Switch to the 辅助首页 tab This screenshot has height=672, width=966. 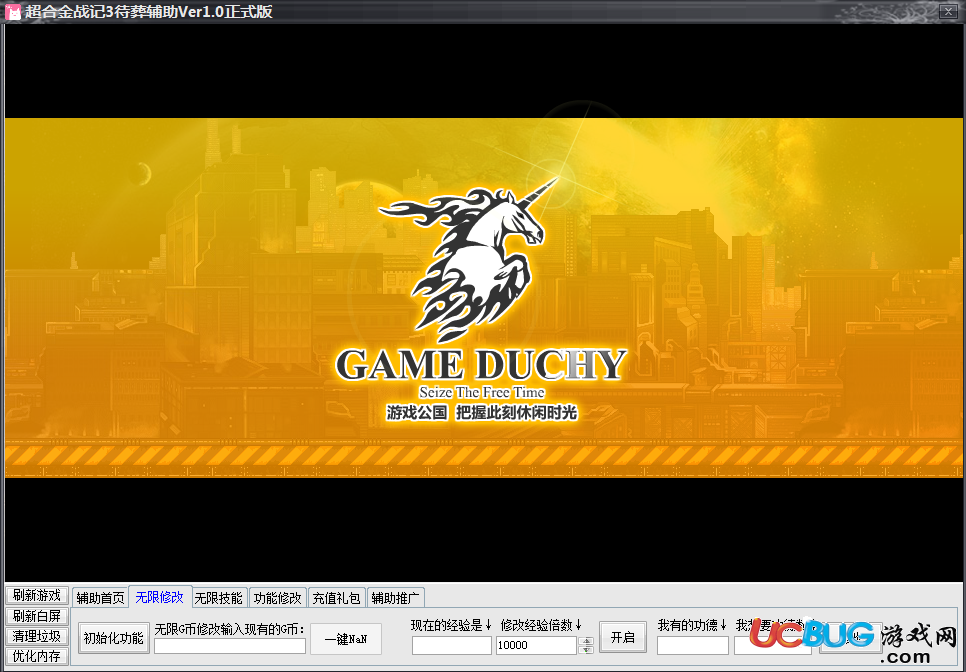click(100, 597)
